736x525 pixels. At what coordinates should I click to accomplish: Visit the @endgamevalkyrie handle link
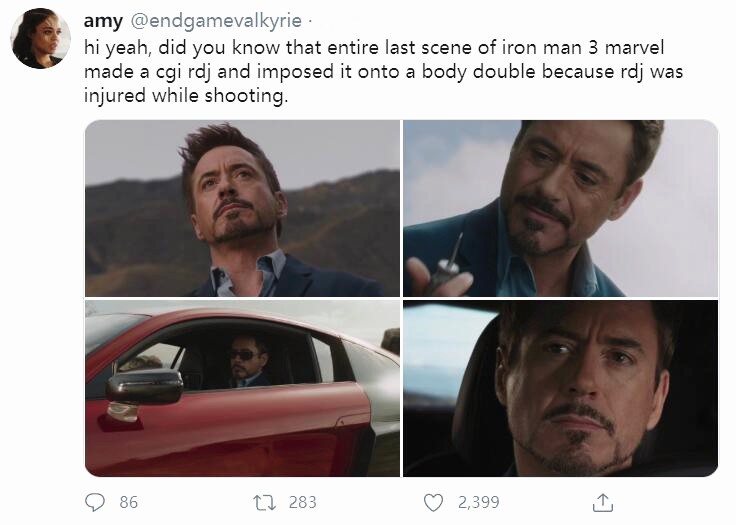tap(210, 22)
